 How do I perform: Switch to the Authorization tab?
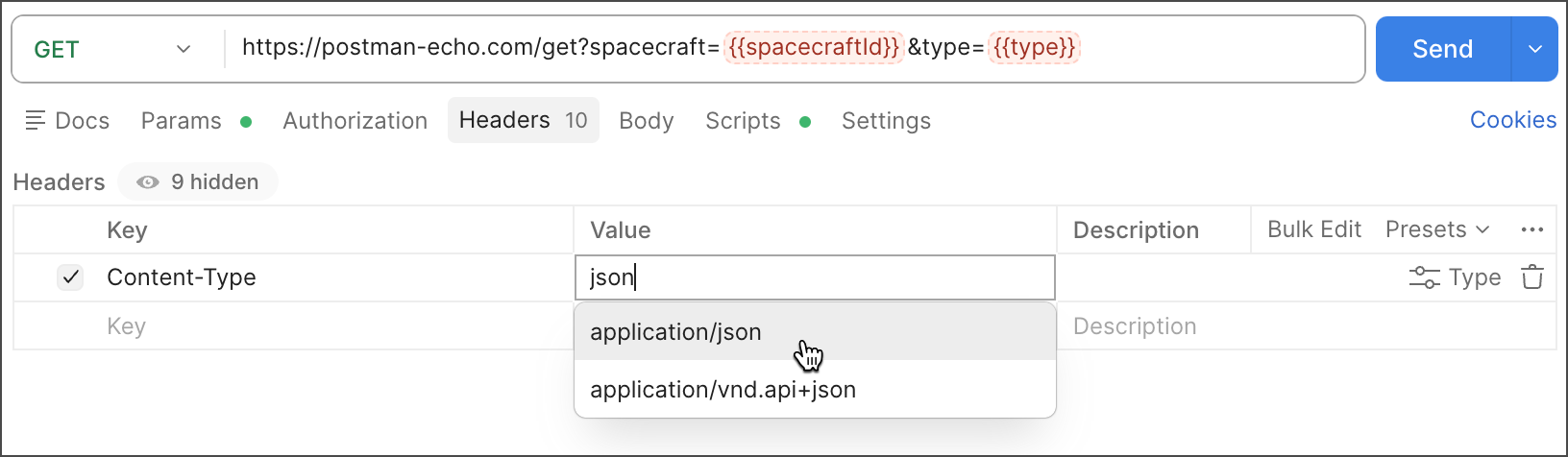click(355, 121)
